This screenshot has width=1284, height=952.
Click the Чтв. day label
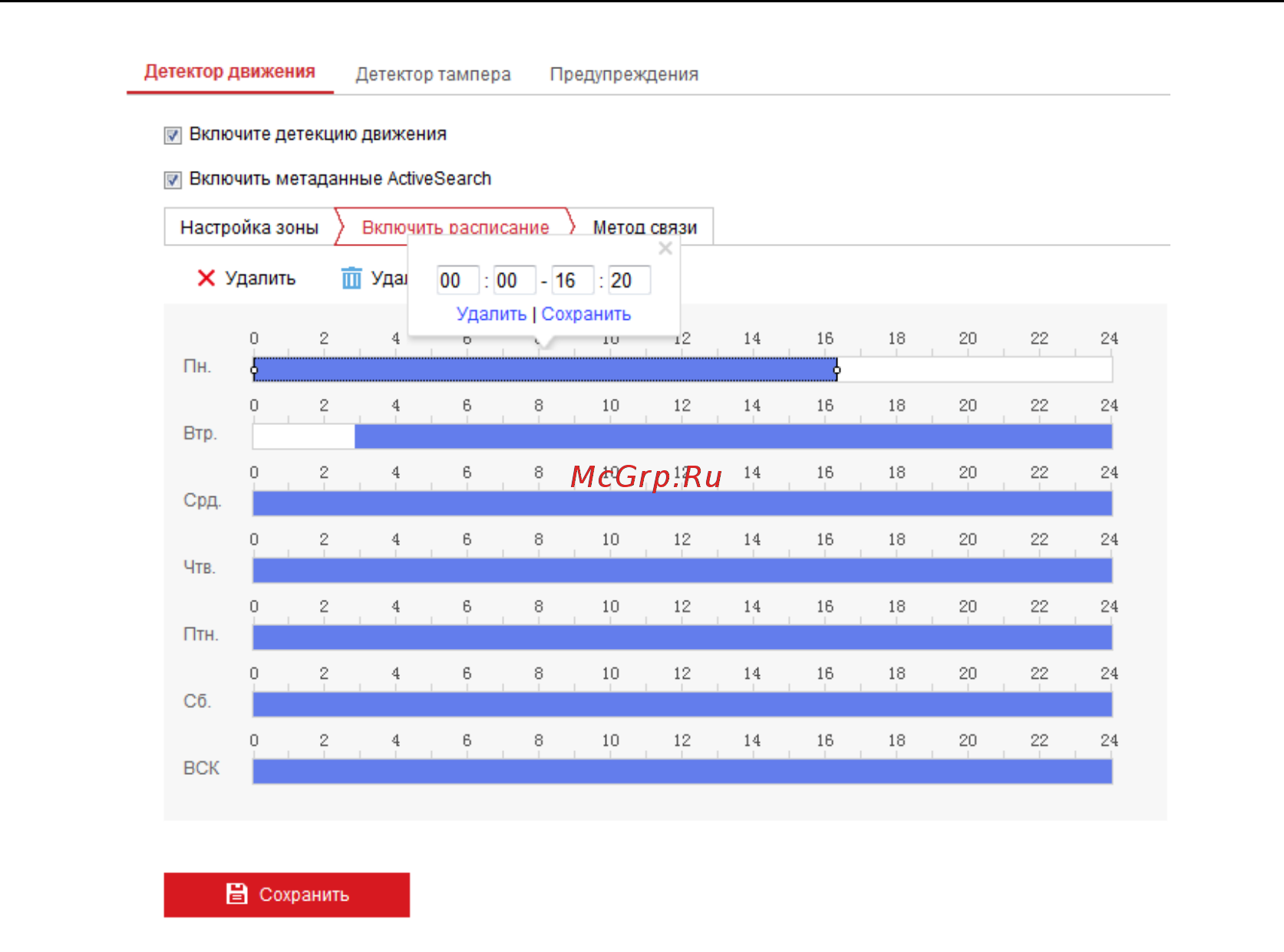pyautogui.click(x=199, y=568)
